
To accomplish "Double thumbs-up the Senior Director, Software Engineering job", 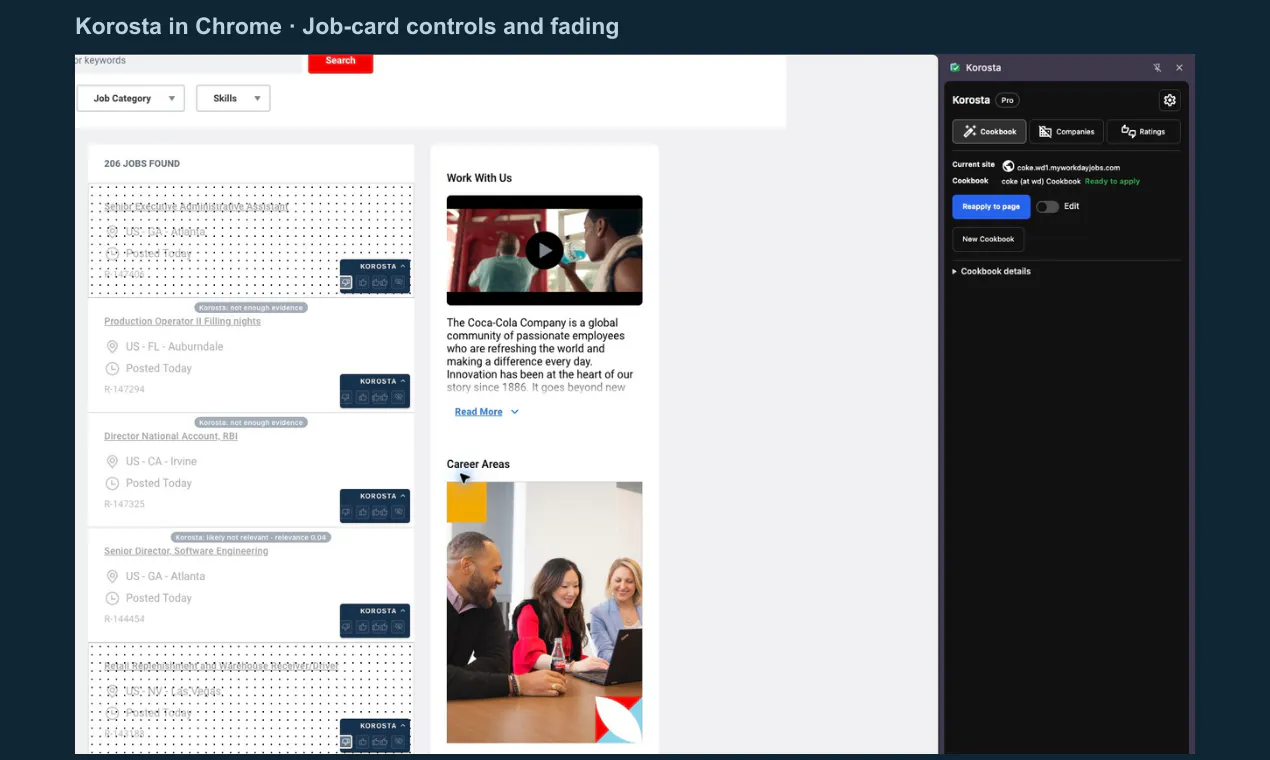I will [380, 627].
